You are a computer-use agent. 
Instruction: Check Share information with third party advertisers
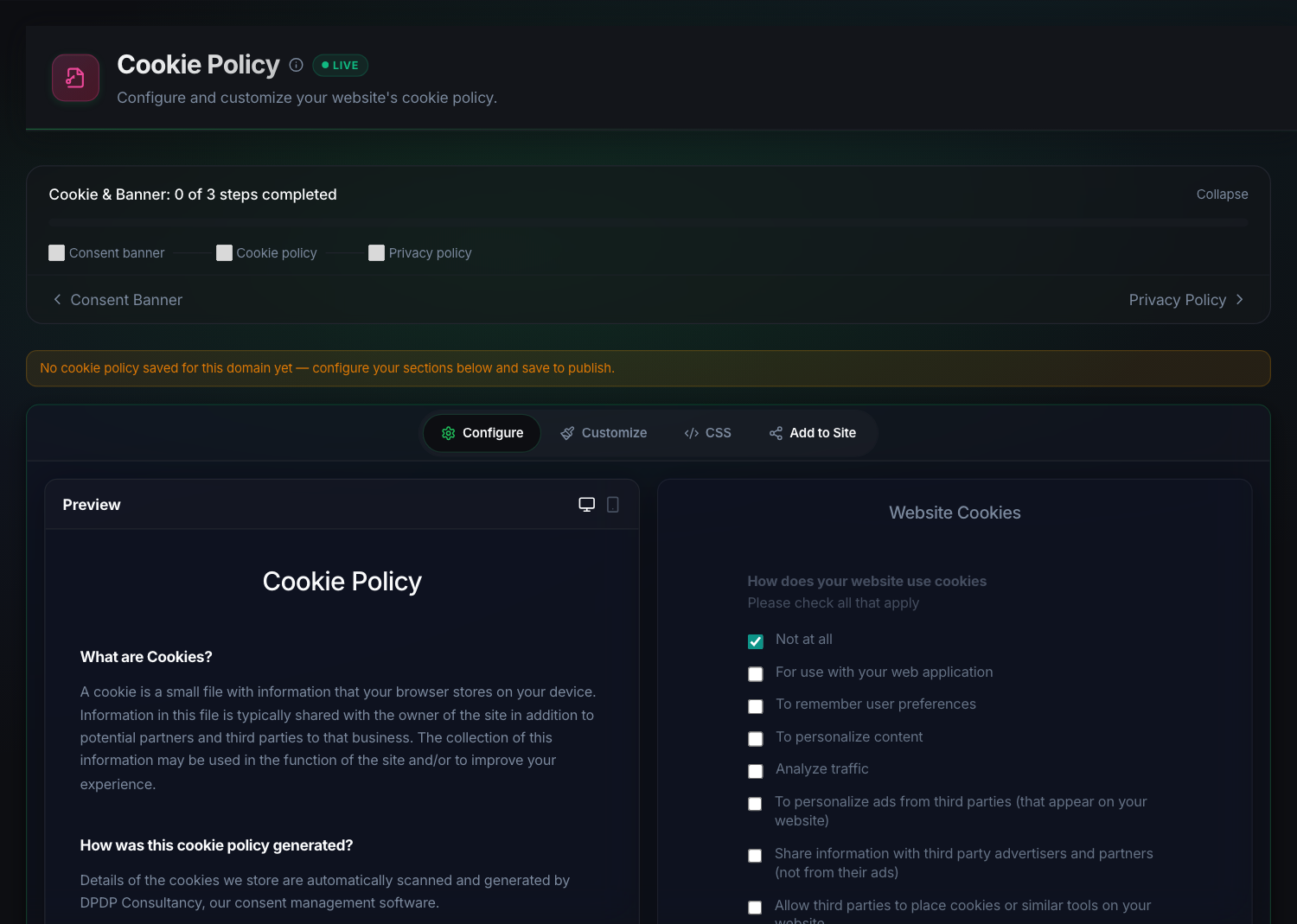click(x=755, y=856)
